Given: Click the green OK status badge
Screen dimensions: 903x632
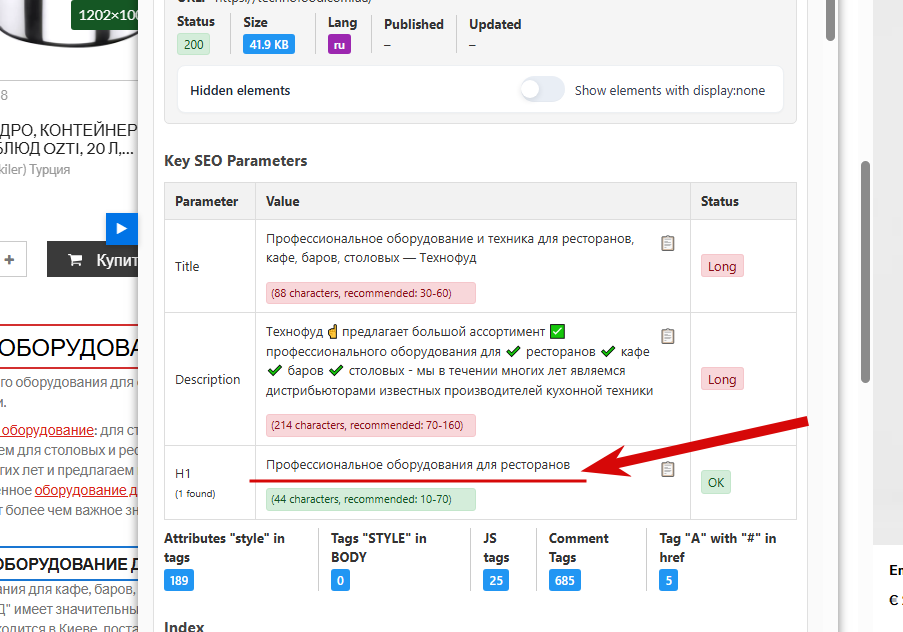Looking at the screenshot, I should point(715,482).
